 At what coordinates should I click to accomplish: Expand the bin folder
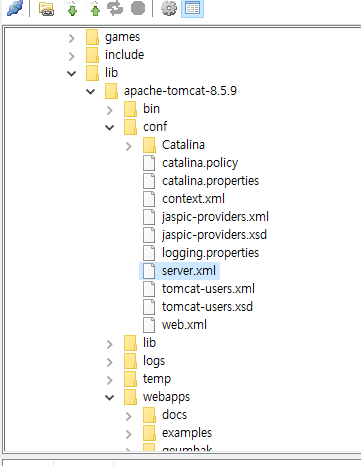click(109, 110)
